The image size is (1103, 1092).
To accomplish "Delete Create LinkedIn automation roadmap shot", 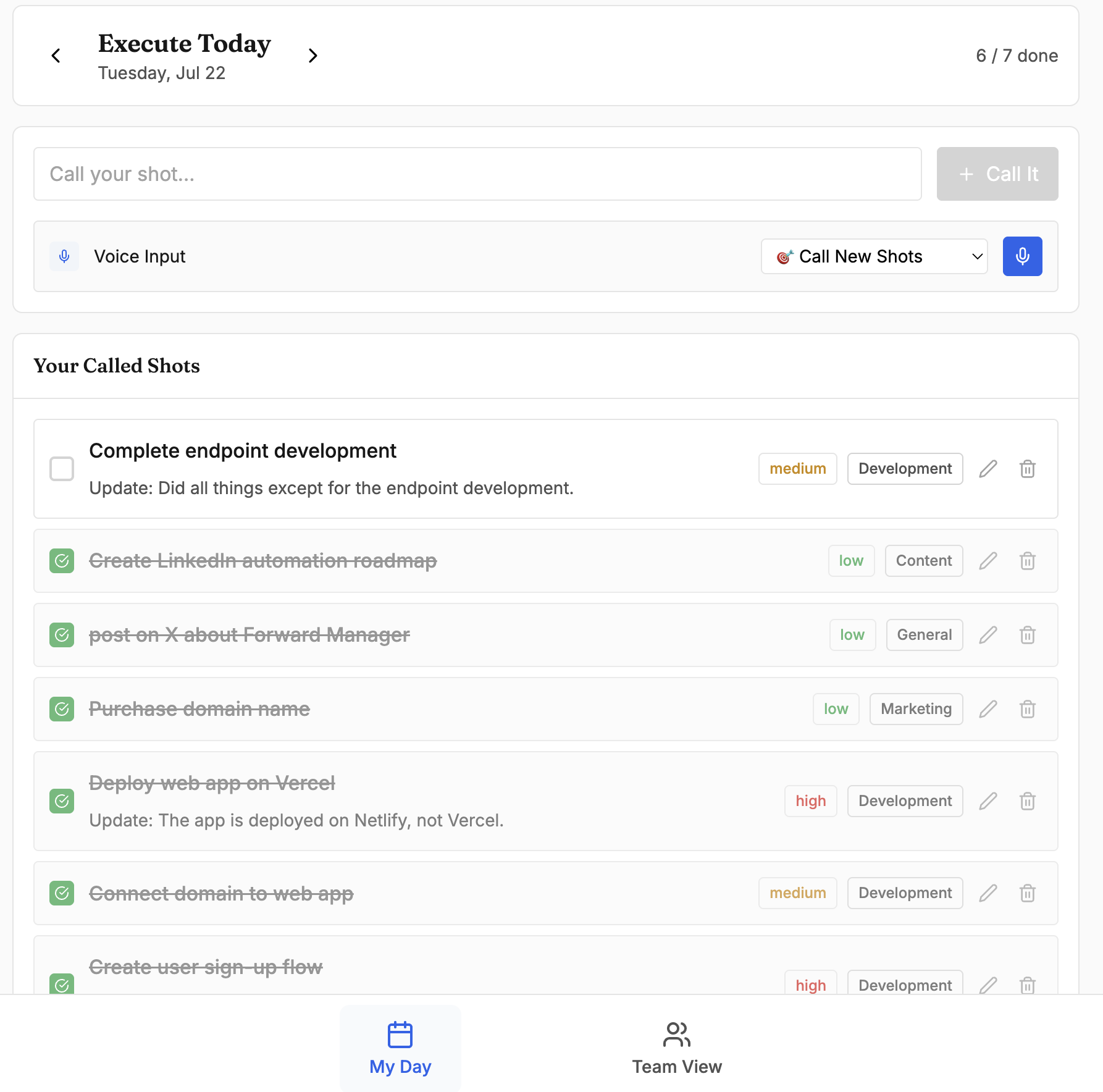I will tap(1028, 561).
